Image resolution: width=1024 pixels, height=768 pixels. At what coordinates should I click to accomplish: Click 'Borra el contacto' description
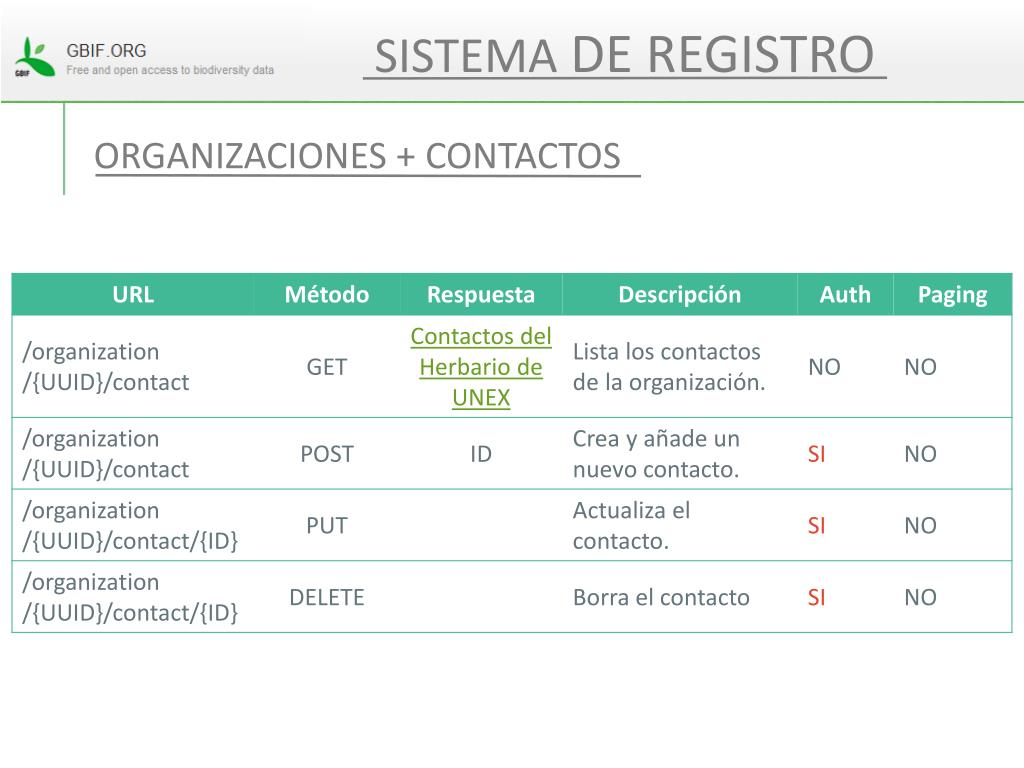(661, 598)
